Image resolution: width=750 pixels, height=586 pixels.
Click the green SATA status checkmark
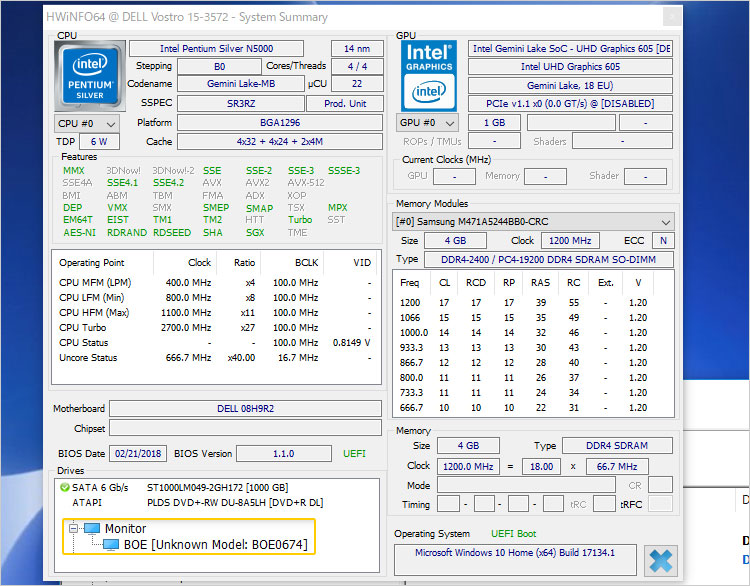tap(64, 488)
